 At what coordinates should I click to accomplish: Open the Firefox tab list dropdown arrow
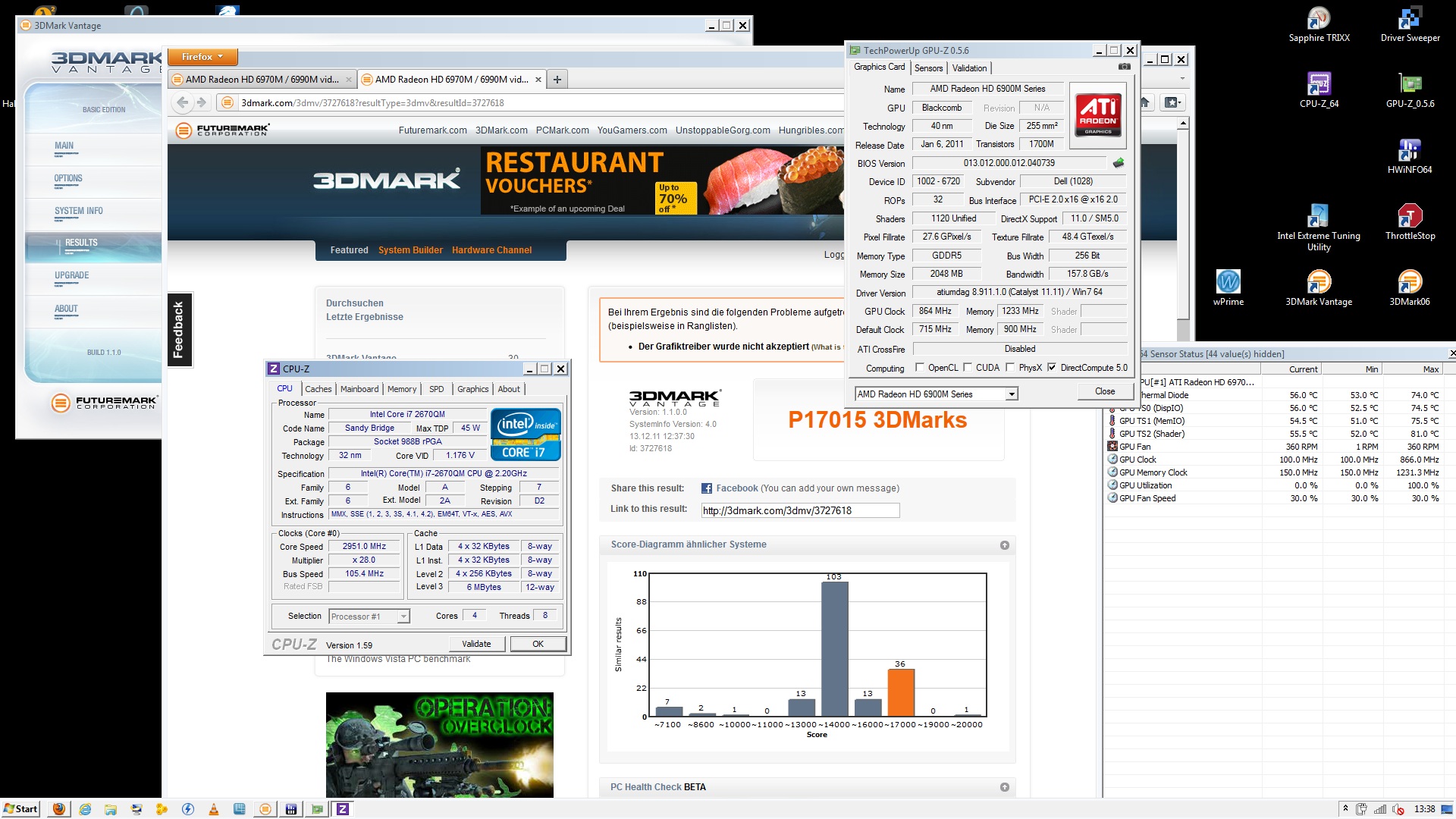pos(1182,79)
